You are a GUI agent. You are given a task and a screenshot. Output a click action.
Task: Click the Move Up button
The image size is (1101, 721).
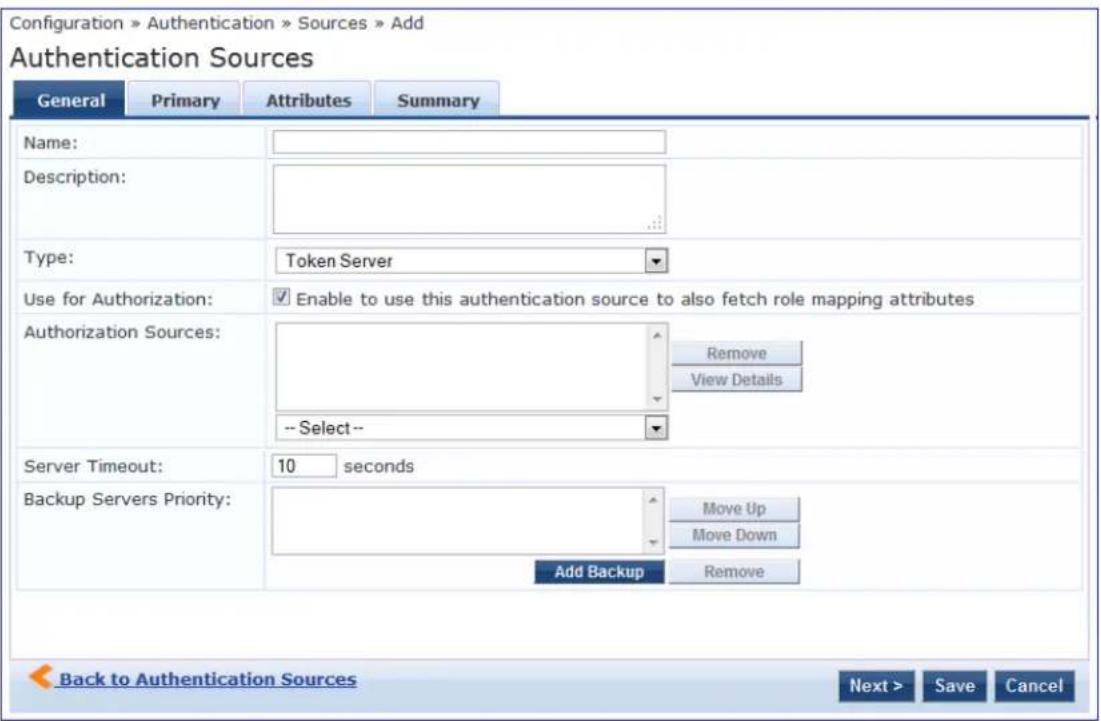[734, 509]
